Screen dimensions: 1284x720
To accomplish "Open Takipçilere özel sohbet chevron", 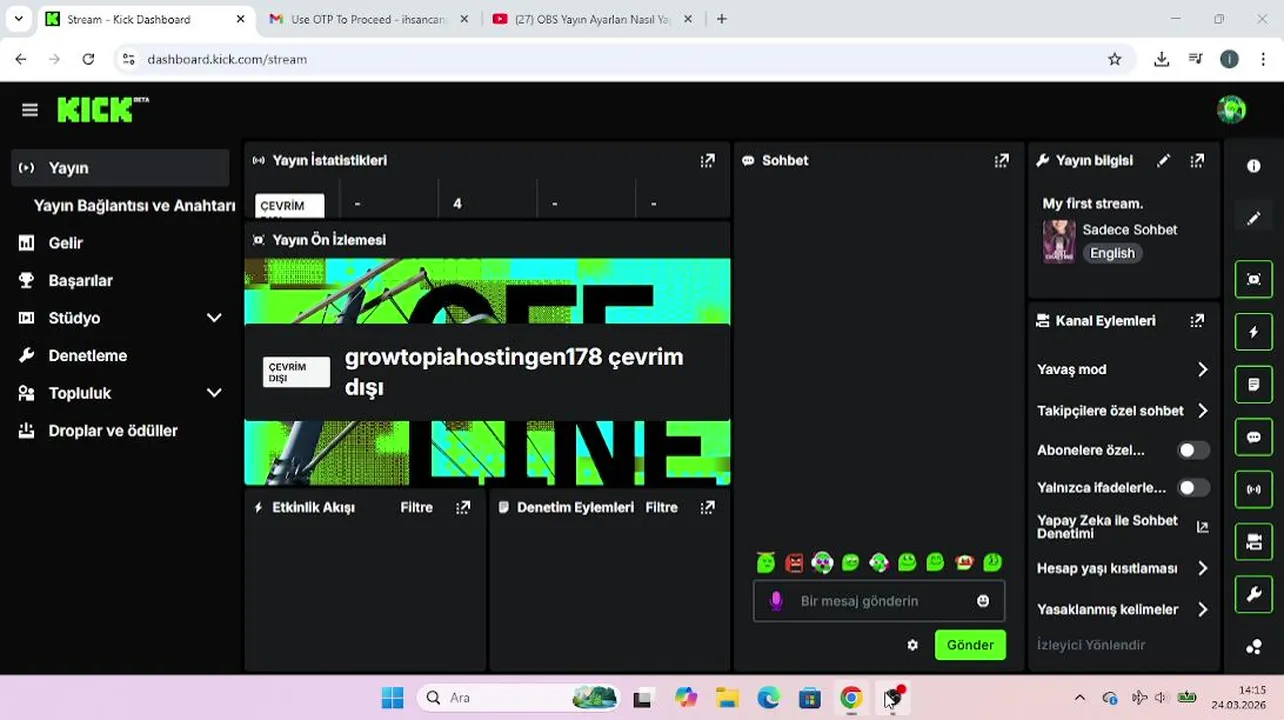I will coord(1202,411).
